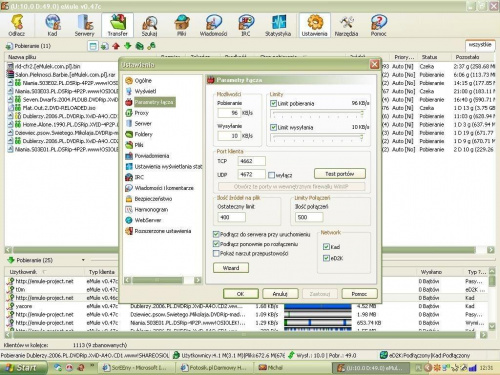Click the dialog Pomoc button
The height and width of the screenshot is (375, 500).
click(359, 294)
